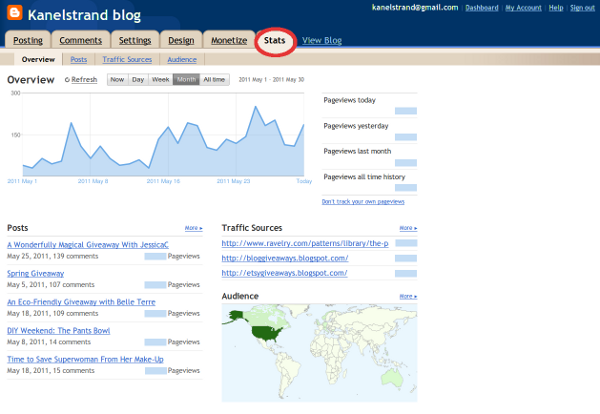Click 'May 5, 2011, 107 comments' text
600x414 pixels.
[51, 285]
